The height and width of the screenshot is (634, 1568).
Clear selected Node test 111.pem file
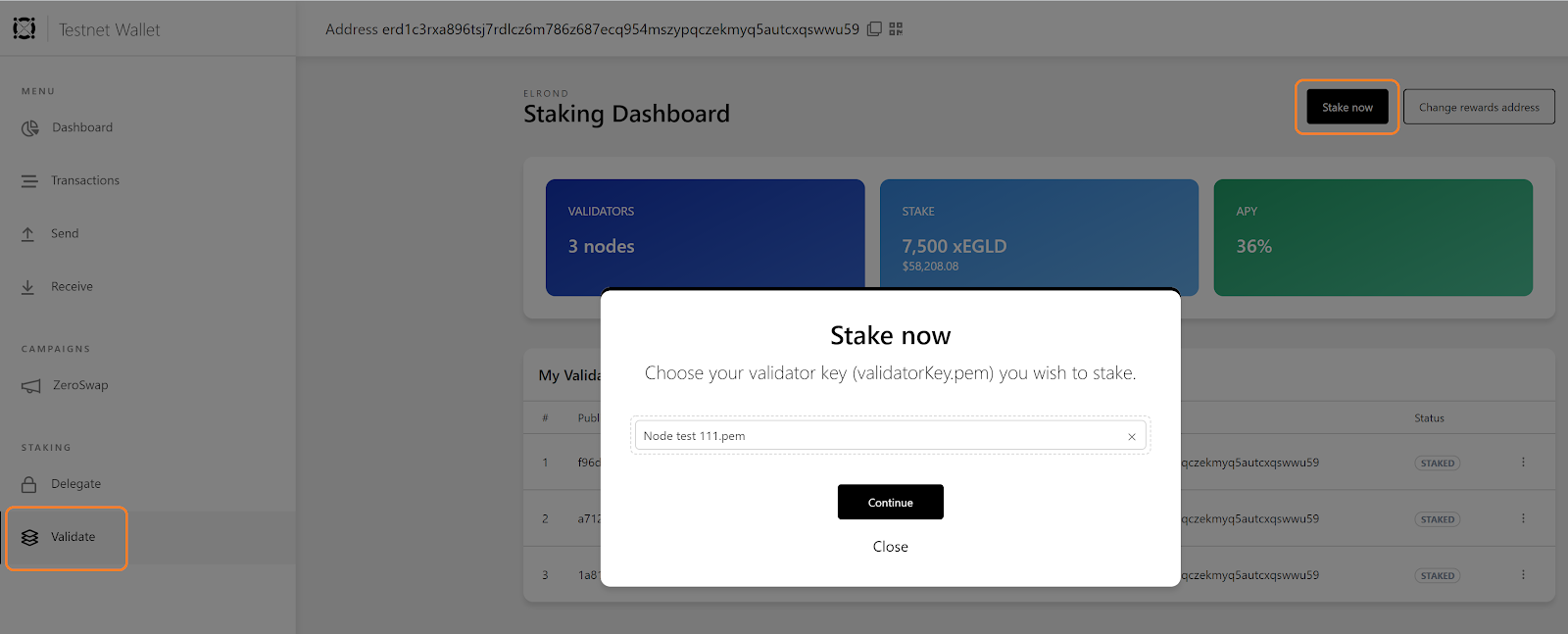1132,437
